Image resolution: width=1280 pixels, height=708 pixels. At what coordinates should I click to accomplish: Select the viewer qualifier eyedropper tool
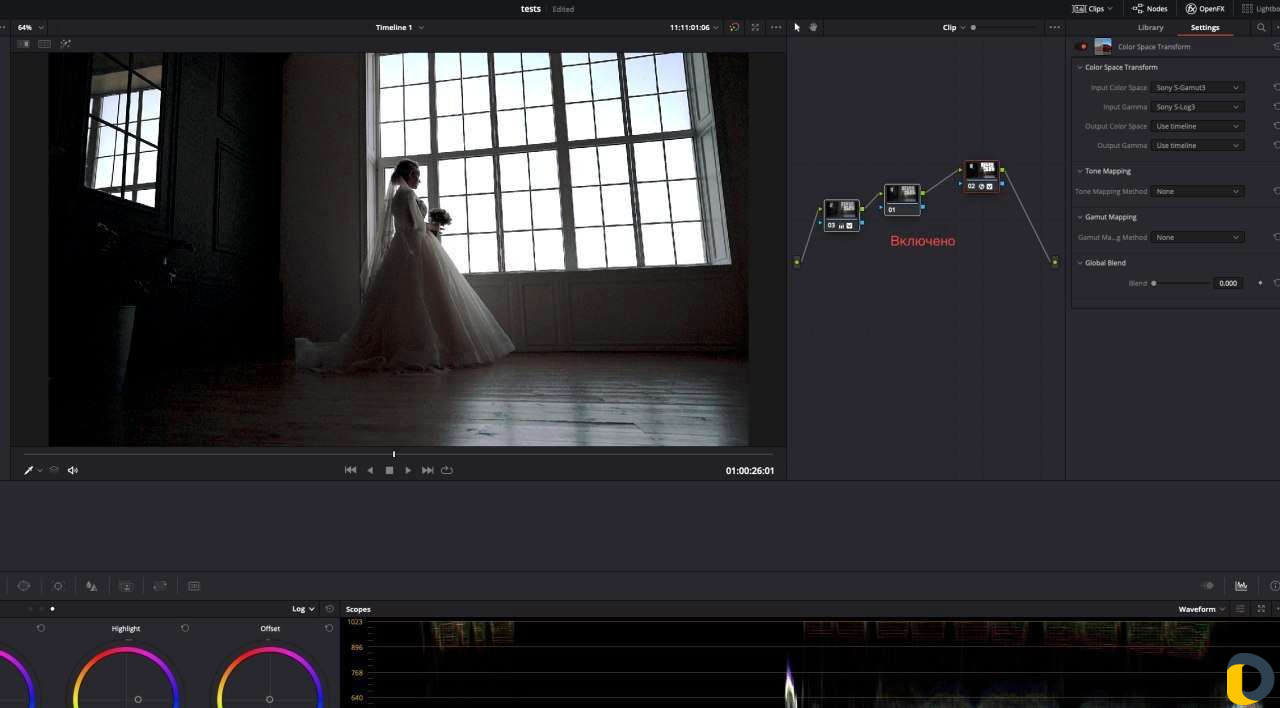[x=29, y=470]
